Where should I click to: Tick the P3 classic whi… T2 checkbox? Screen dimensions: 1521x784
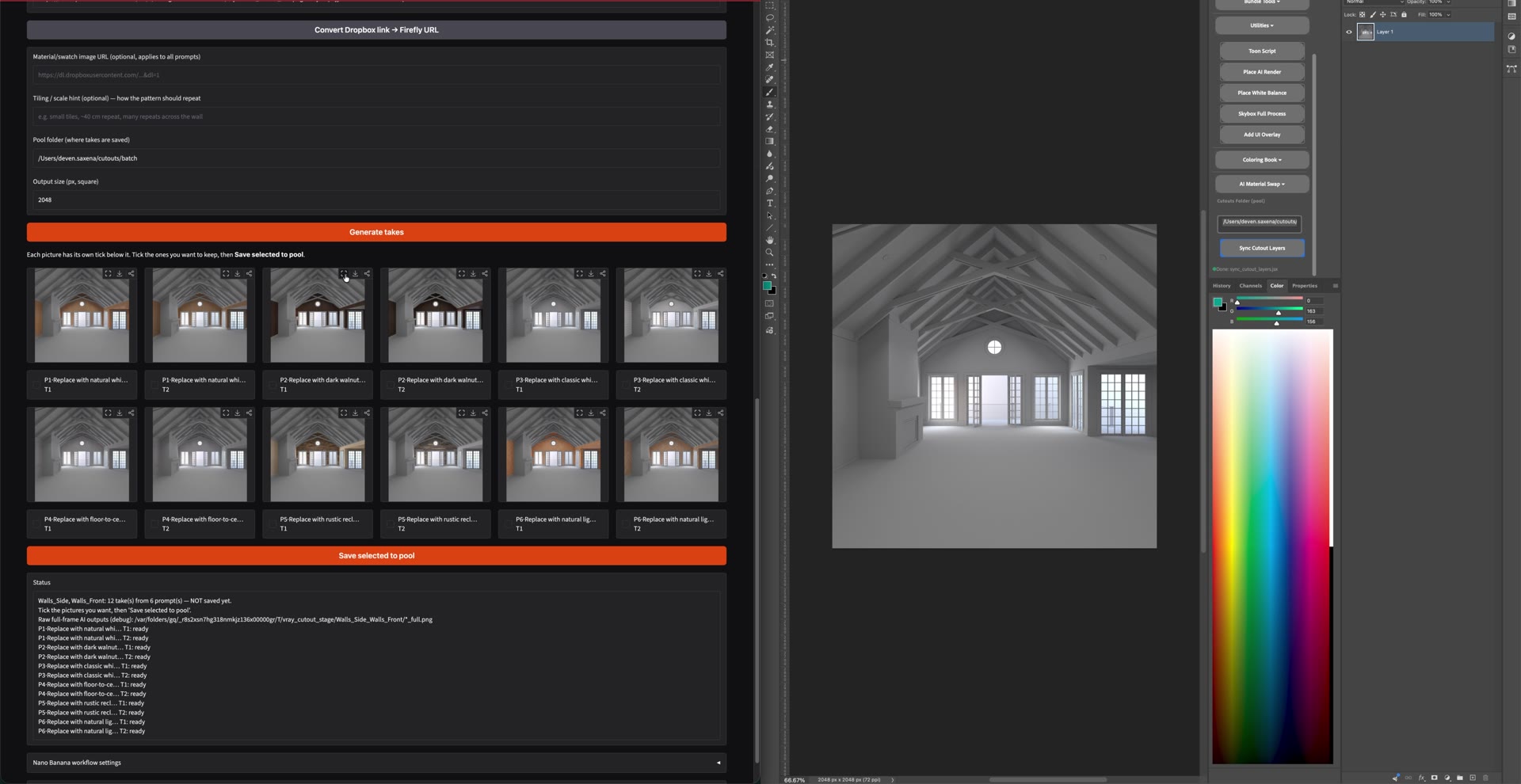(626, 385)
